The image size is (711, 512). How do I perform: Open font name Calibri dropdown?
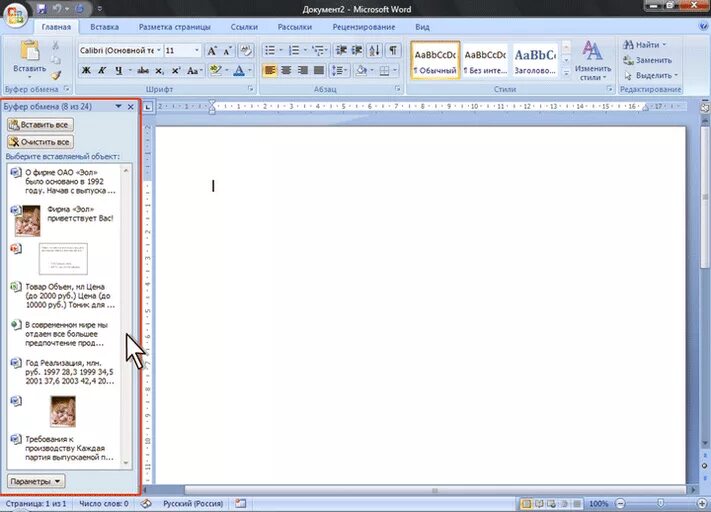(159, 50)
